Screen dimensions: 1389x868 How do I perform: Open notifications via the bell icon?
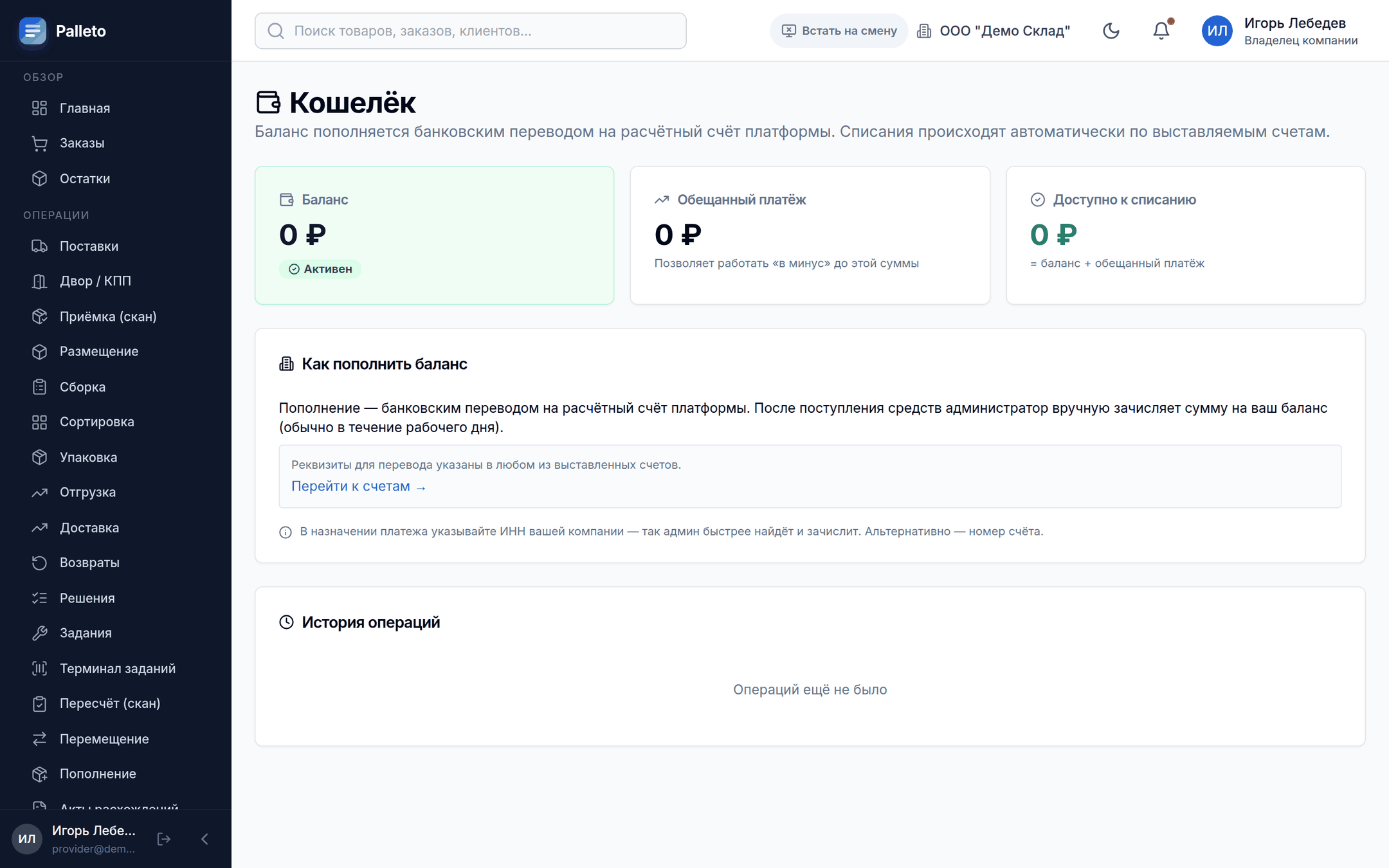point(1161,31)
